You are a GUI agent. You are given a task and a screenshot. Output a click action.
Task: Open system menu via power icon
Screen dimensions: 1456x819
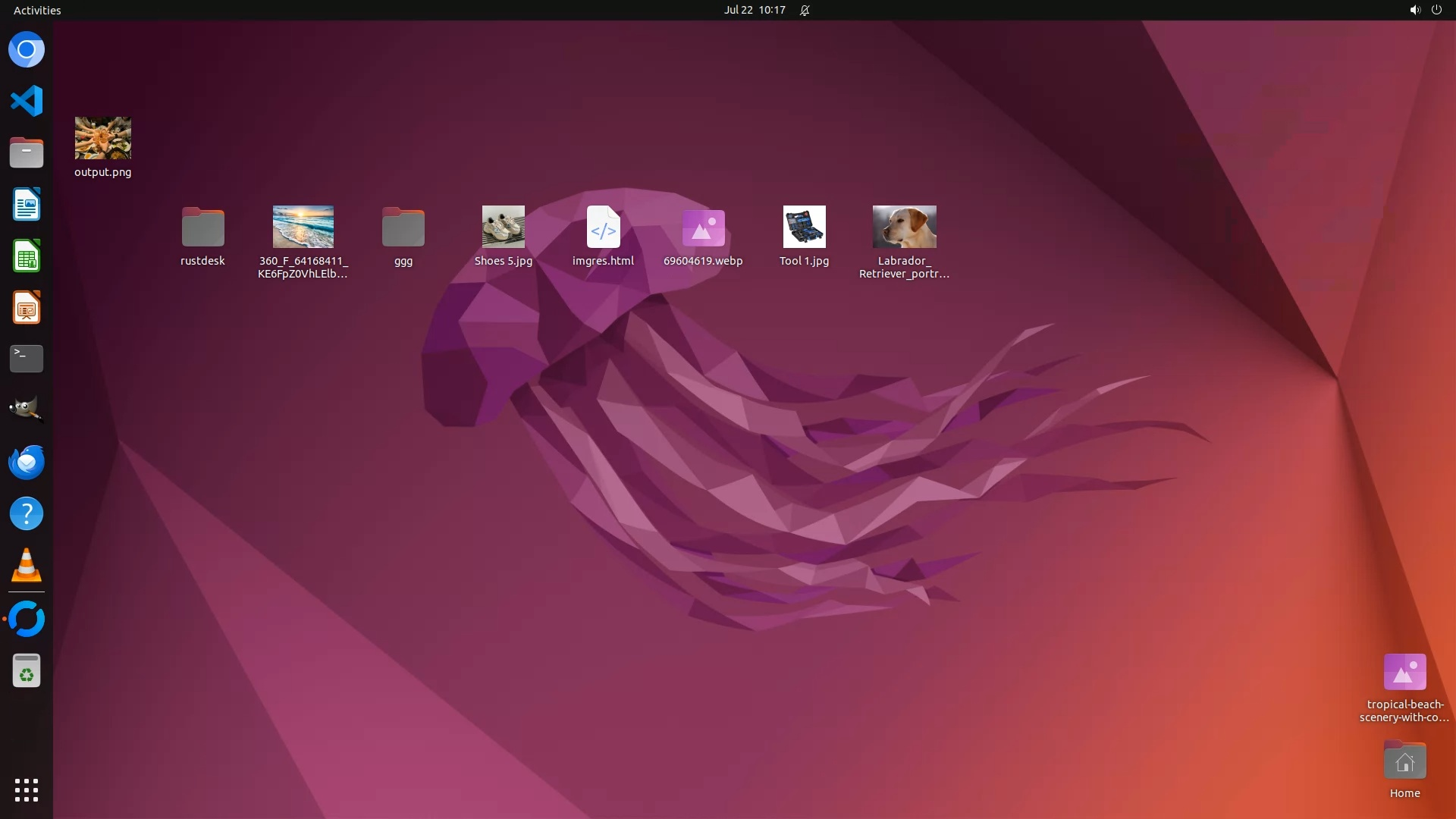1436,10
